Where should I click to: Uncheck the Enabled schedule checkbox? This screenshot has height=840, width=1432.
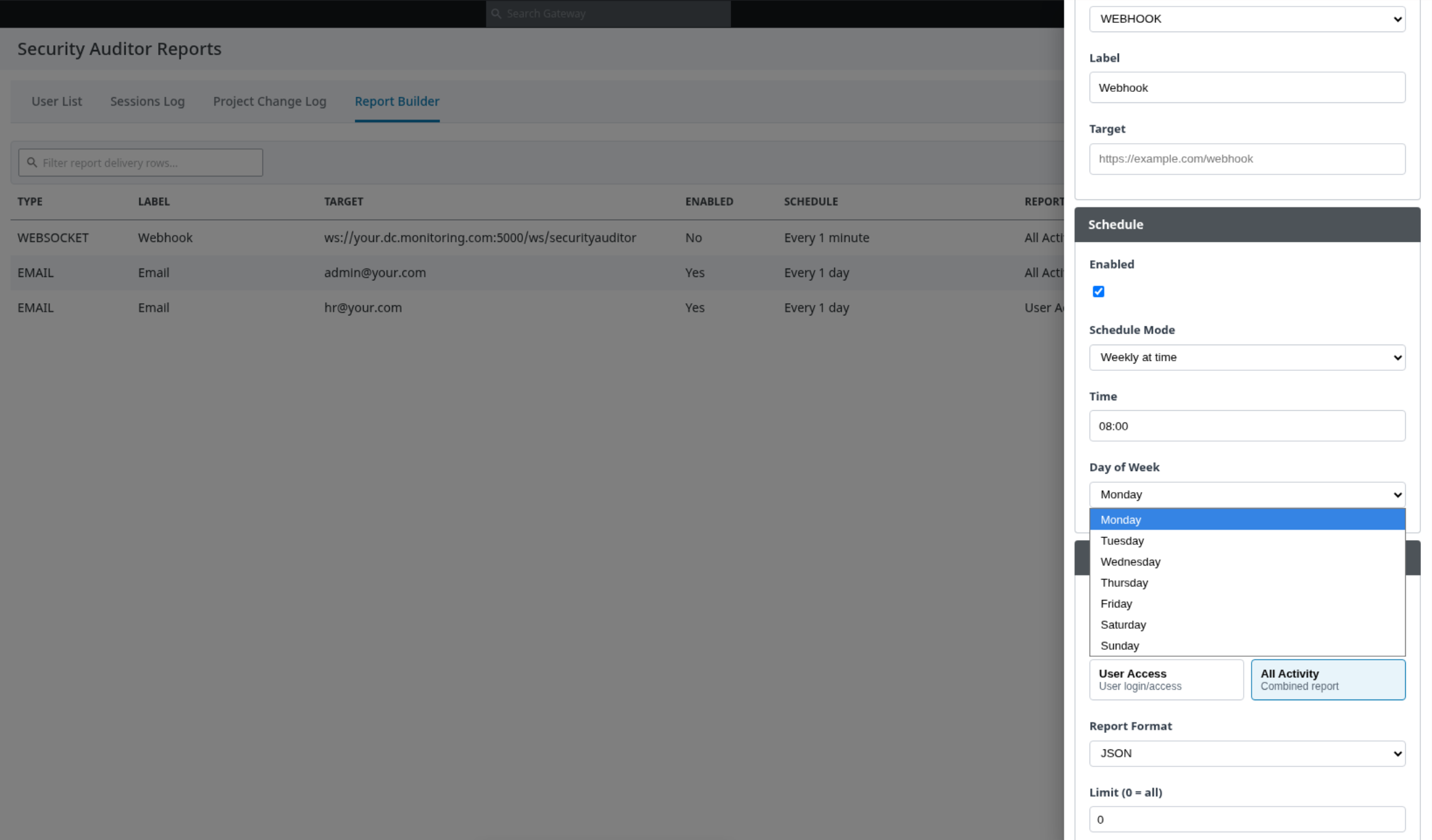click(x=1098, y=291)
